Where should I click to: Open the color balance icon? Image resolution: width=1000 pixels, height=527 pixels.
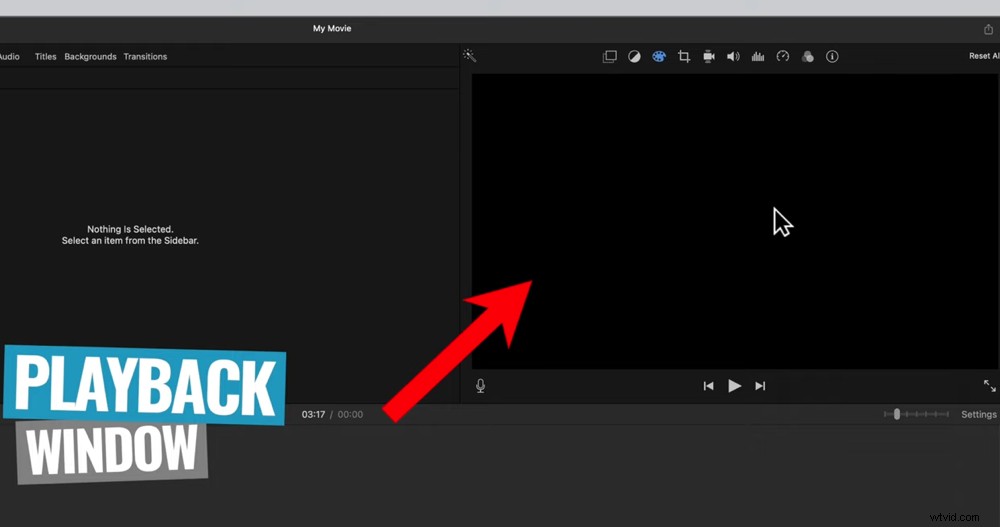tap(634, 56)
